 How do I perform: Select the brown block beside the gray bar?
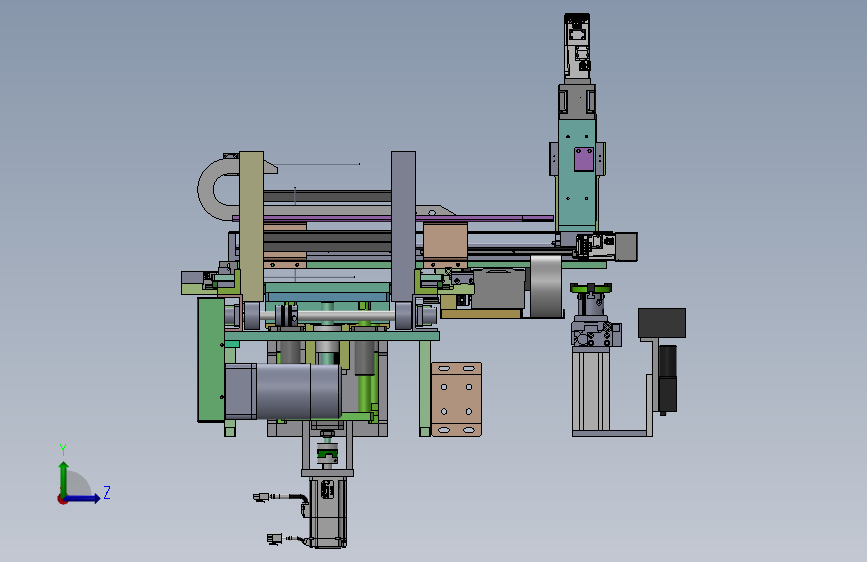point(445,242)
